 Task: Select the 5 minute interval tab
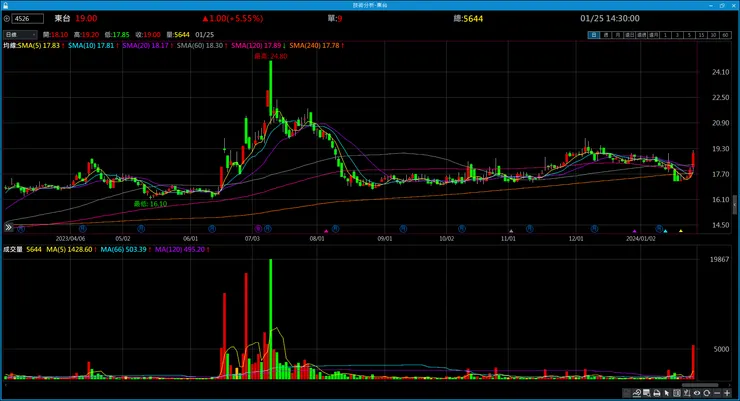point(690,35)
